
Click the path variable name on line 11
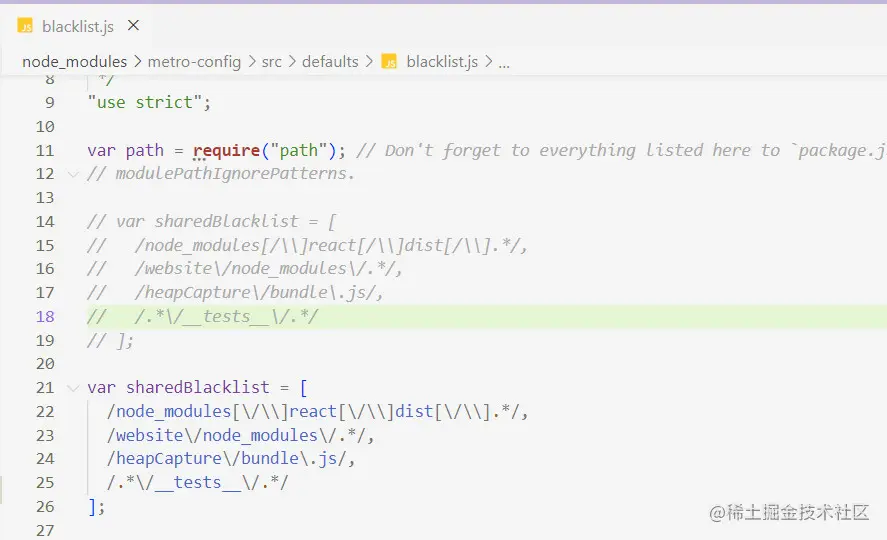point(145,150)
